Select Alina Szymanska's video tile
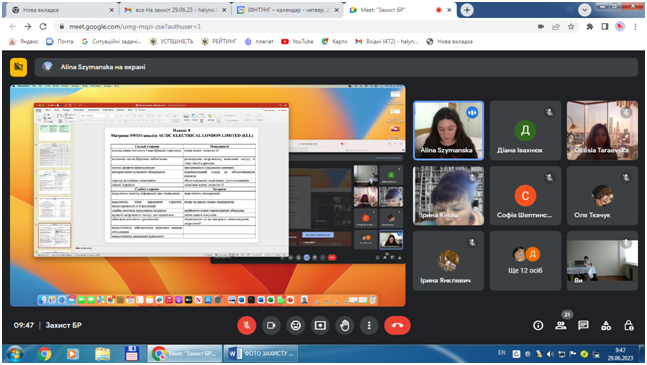This screenshot has width=647, height=365. [449, 130]
